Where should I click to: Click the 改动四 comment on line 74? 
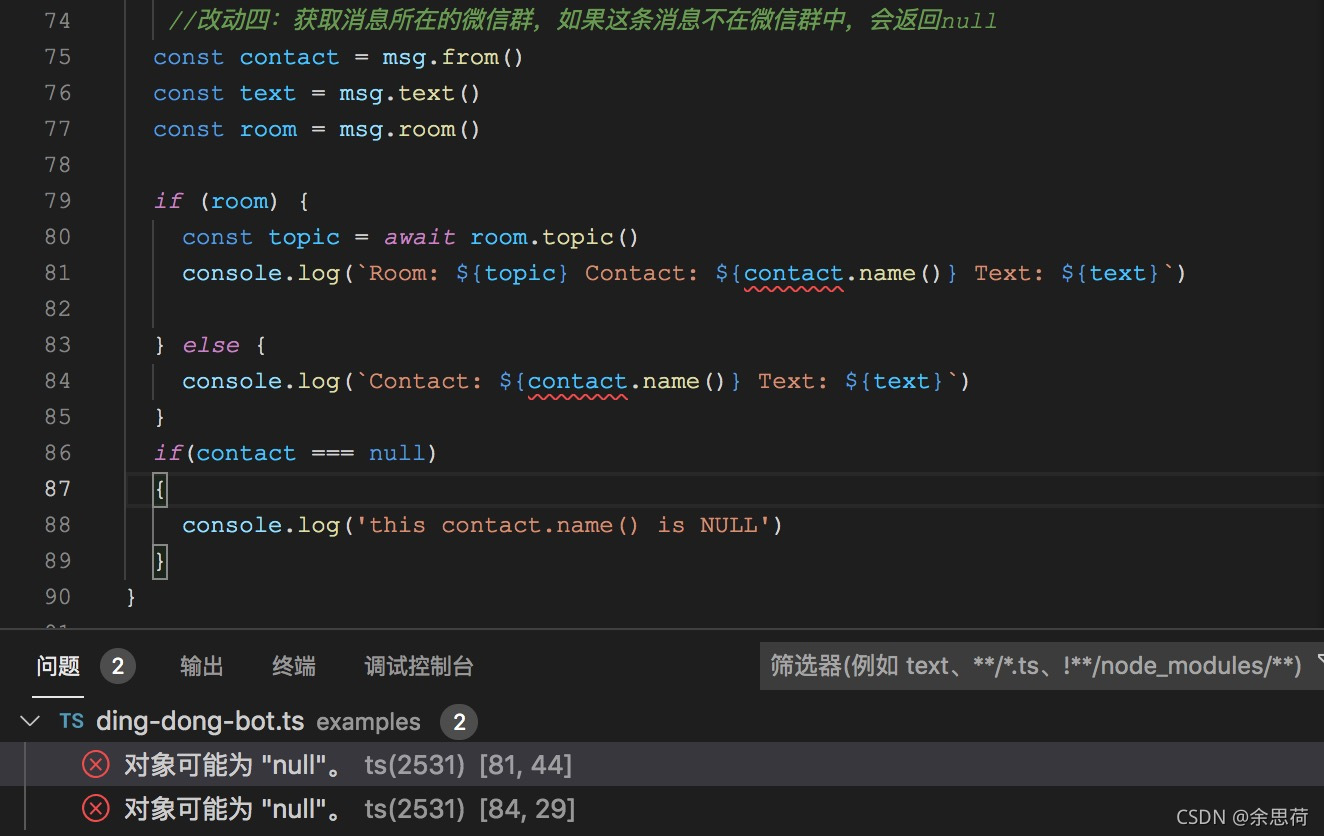tap(582, 21)
